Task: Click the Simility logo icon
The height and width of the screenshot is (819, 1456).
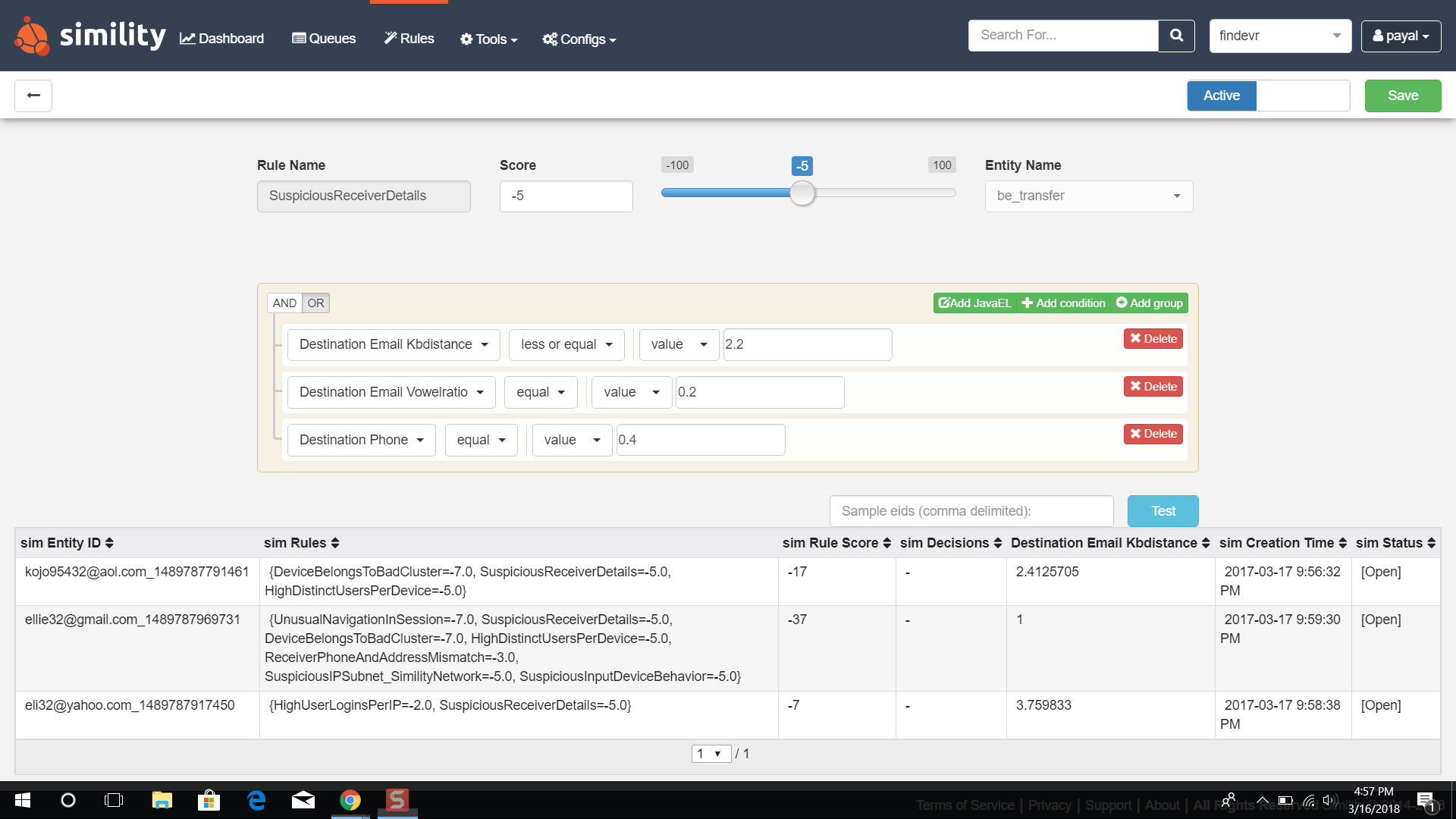Action: click(x=32, y=36)
